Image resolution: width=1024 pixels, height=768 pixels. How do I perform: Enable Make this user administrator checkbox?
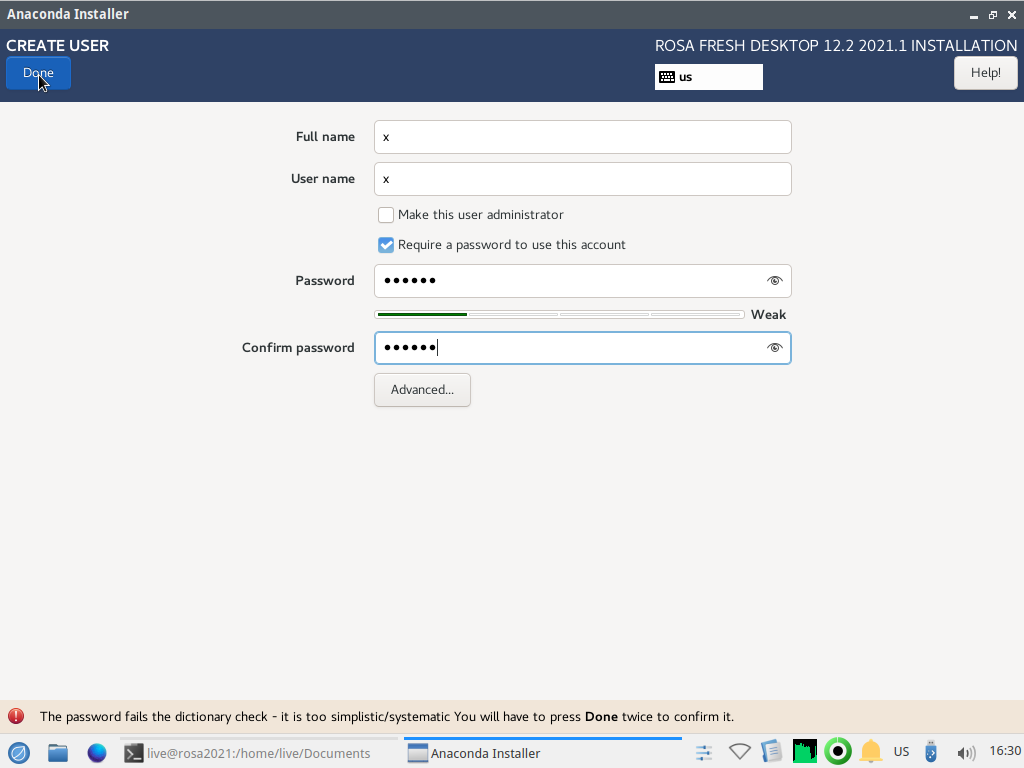(x=386, y=215)
